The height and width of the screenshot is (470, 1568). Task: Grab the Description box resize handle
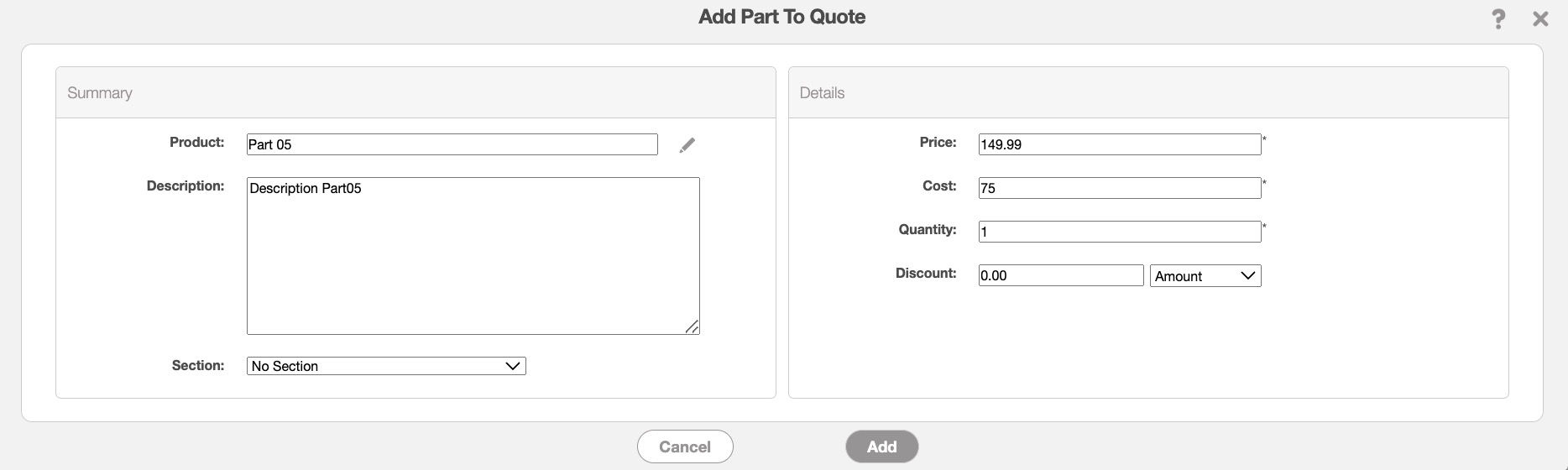pos(692,326)
